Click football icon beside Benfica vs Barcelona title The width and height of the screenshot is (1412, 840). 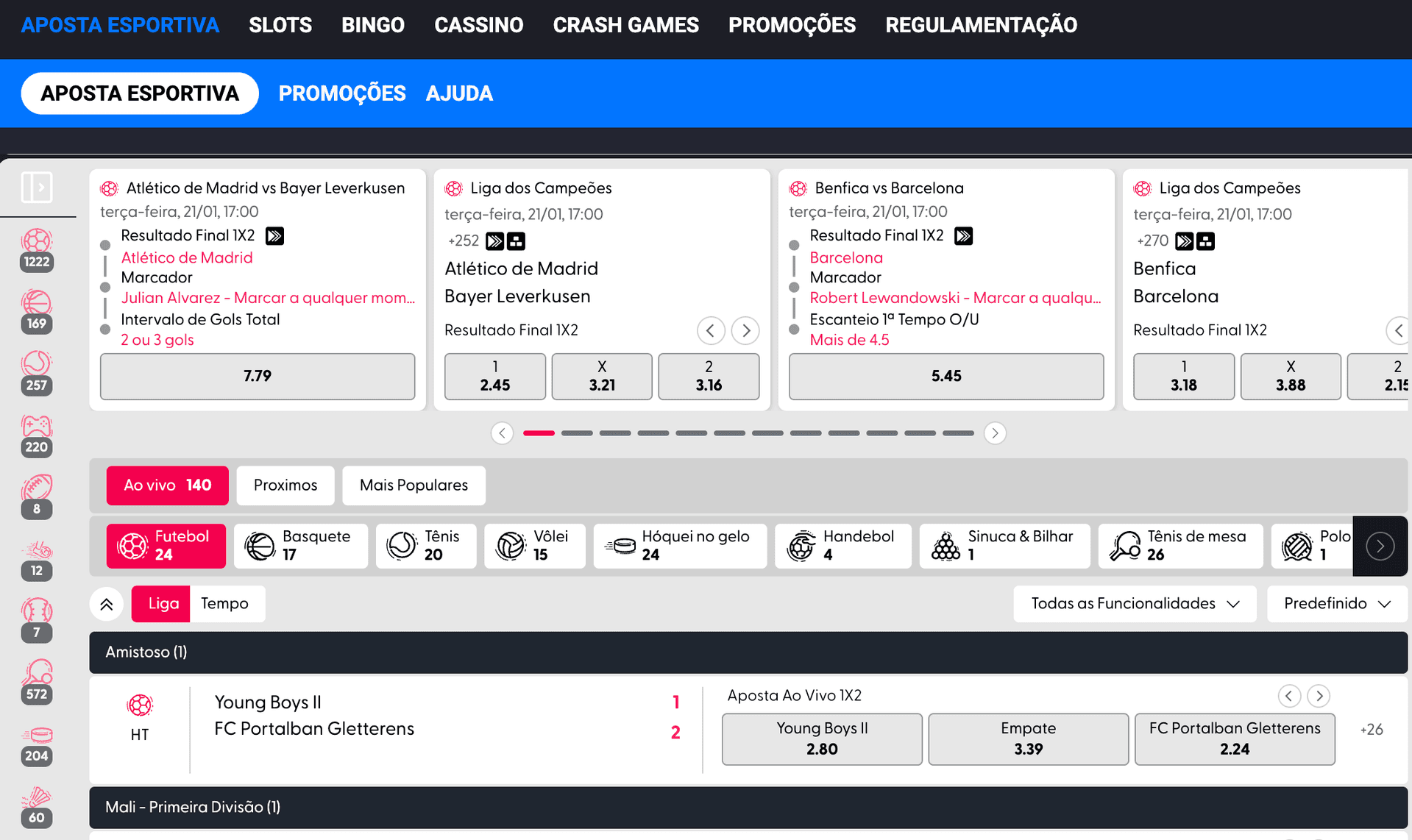[x=798, y=188]
